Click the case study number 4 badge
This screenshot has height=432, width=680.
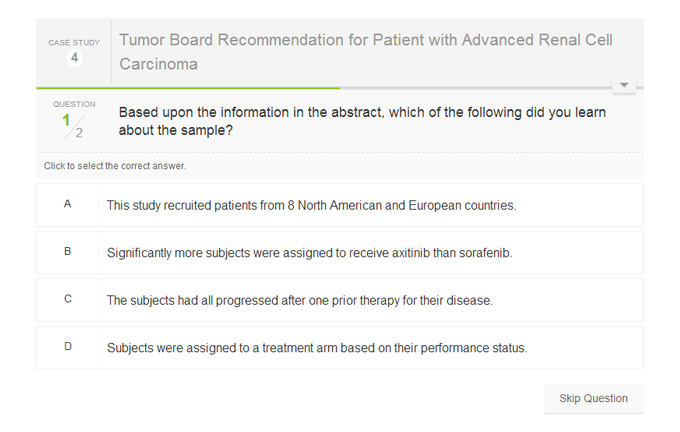[x=74, y=58]
